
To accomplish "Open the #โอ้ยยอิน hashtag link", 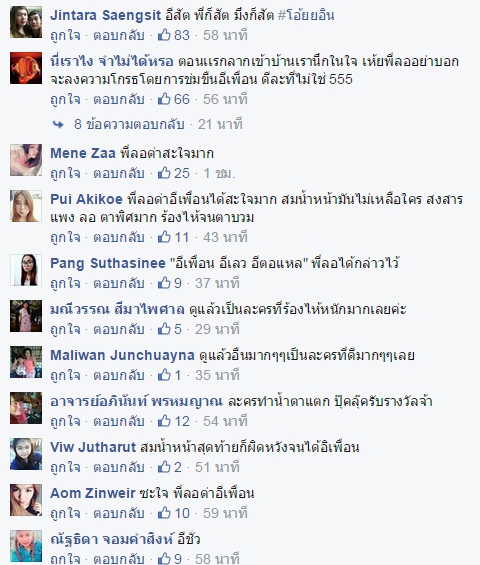I will click(x=306, y=15).
